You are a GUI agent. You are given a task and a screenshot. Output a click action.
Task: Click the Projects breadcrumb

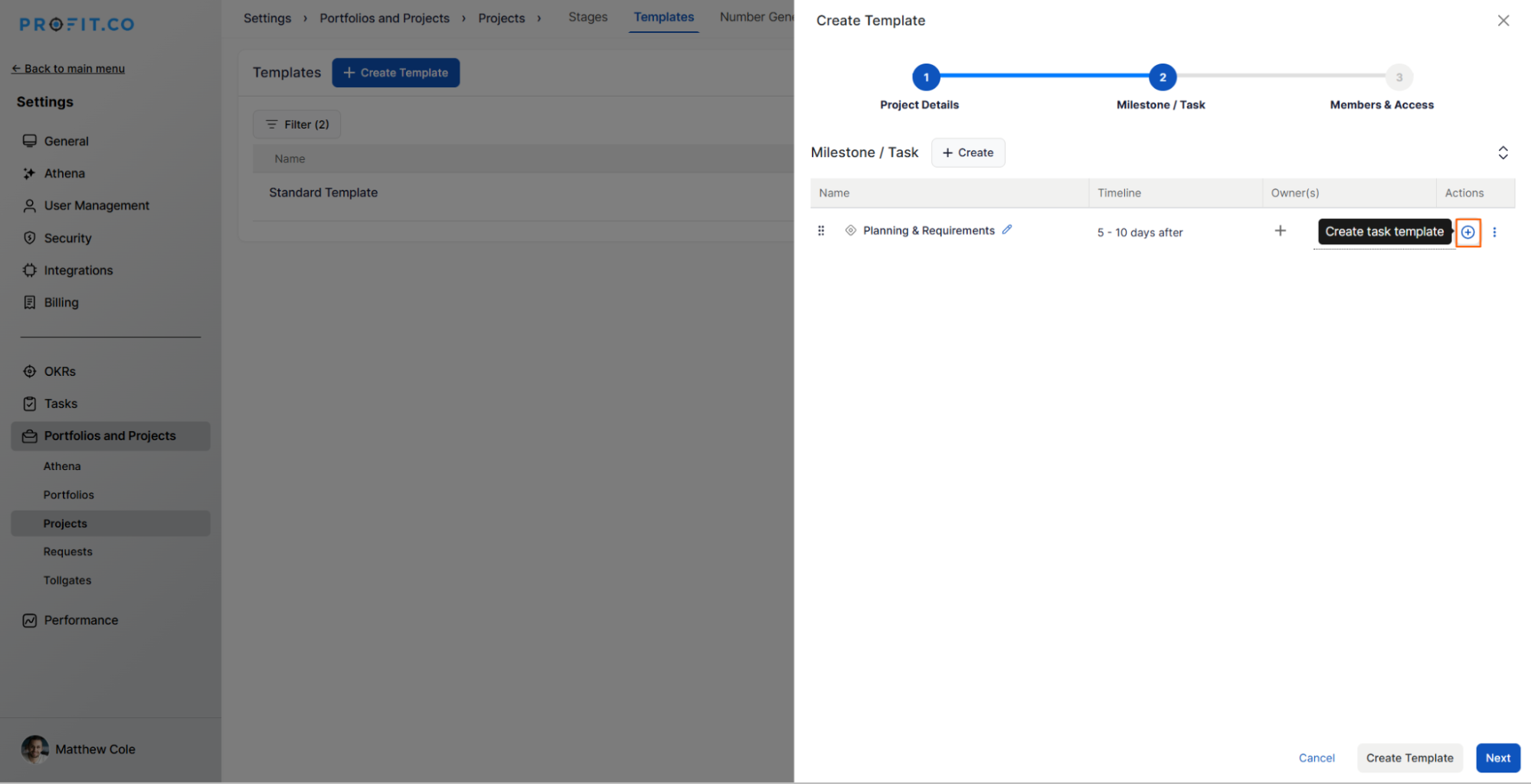click(502, 18)
